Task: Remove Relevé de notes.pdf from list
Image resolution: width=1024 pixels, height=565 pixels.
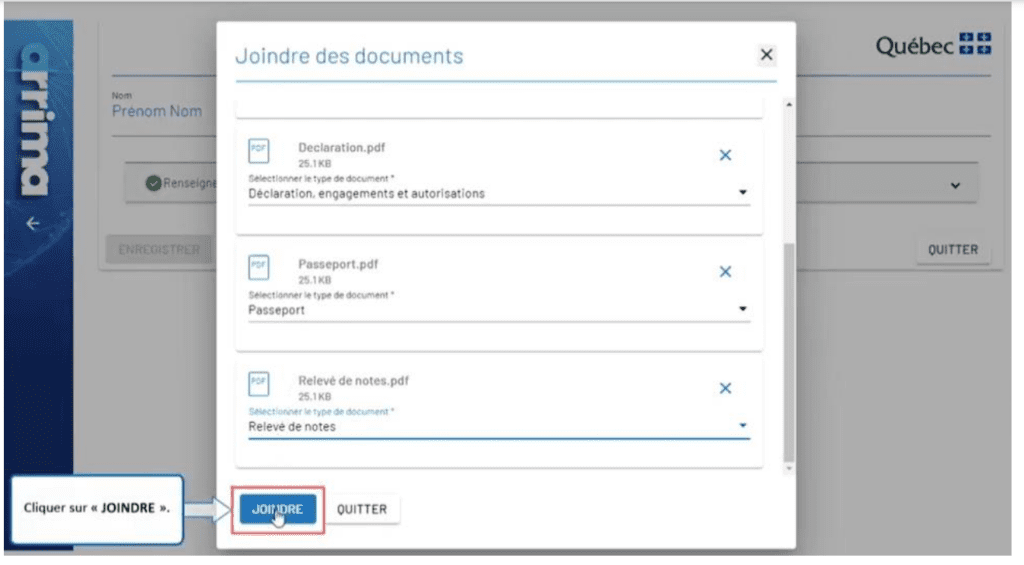Action: click(x=725, y=388)
